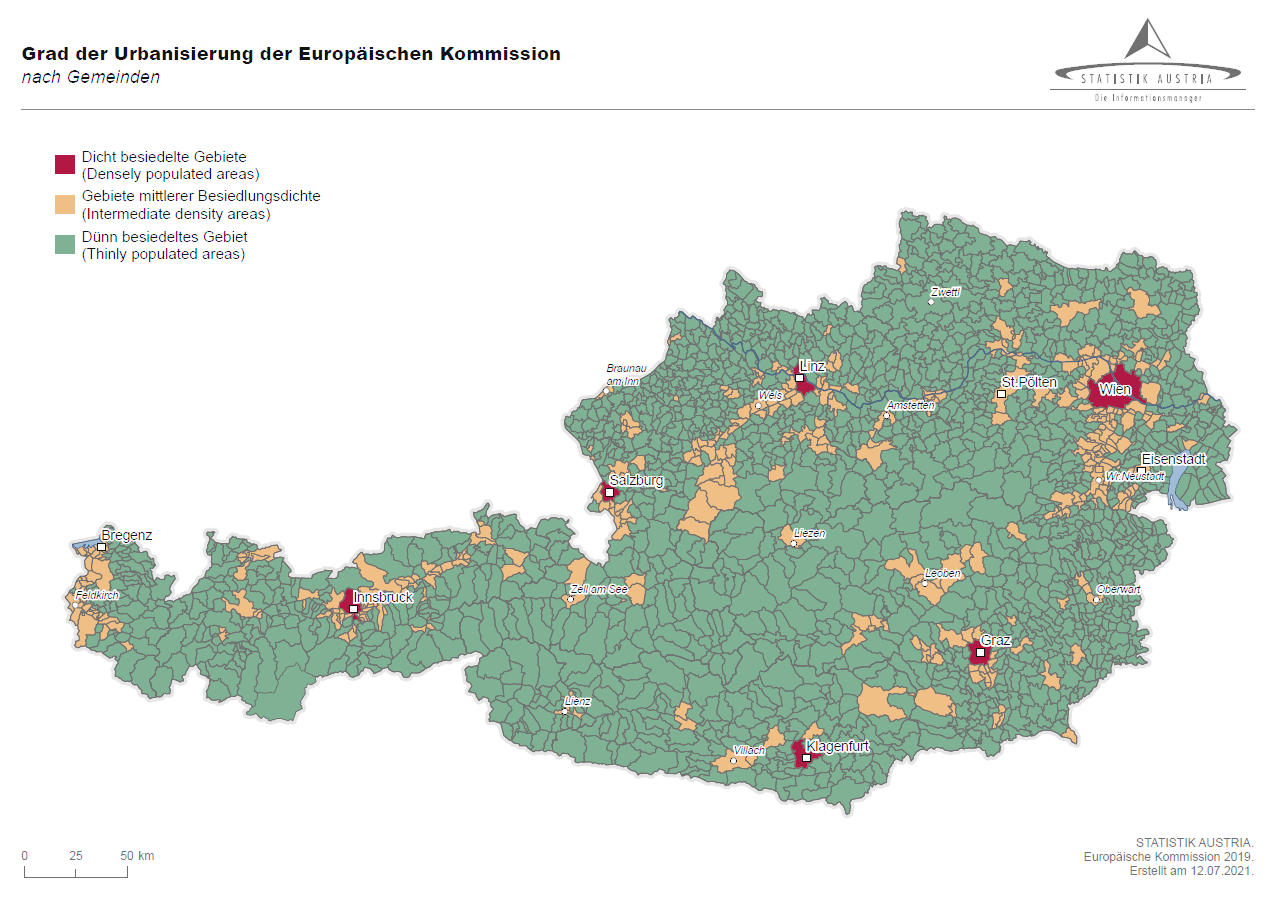This screenshot has width=1275, height=899.
Task: Click the Villach town label
Action: tap(749, 750)
